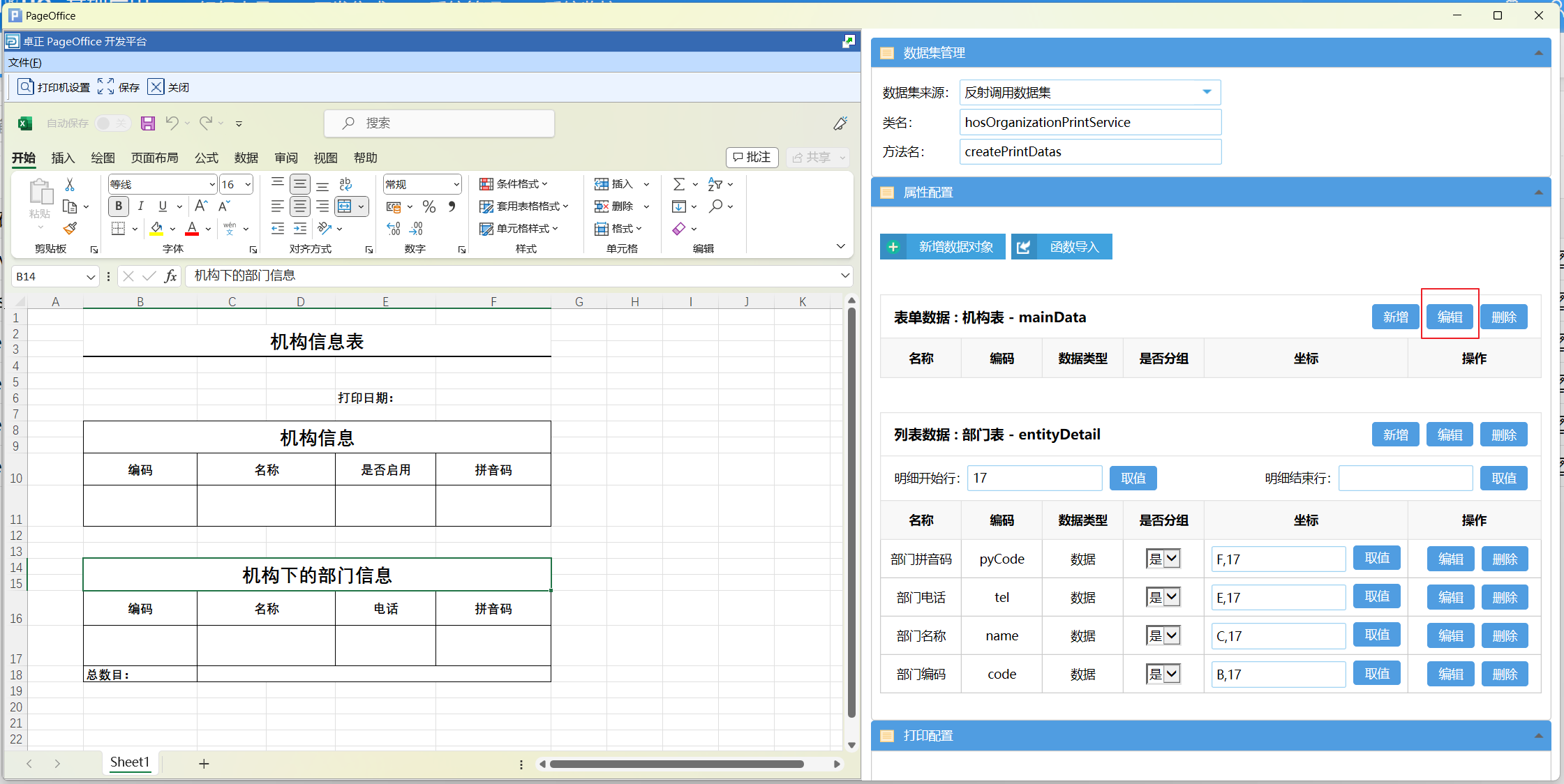Open 是否分组 dropdown for 部门编码 row
Image resolution: width=1564 pixels, height=784 pixels.
1163,674
